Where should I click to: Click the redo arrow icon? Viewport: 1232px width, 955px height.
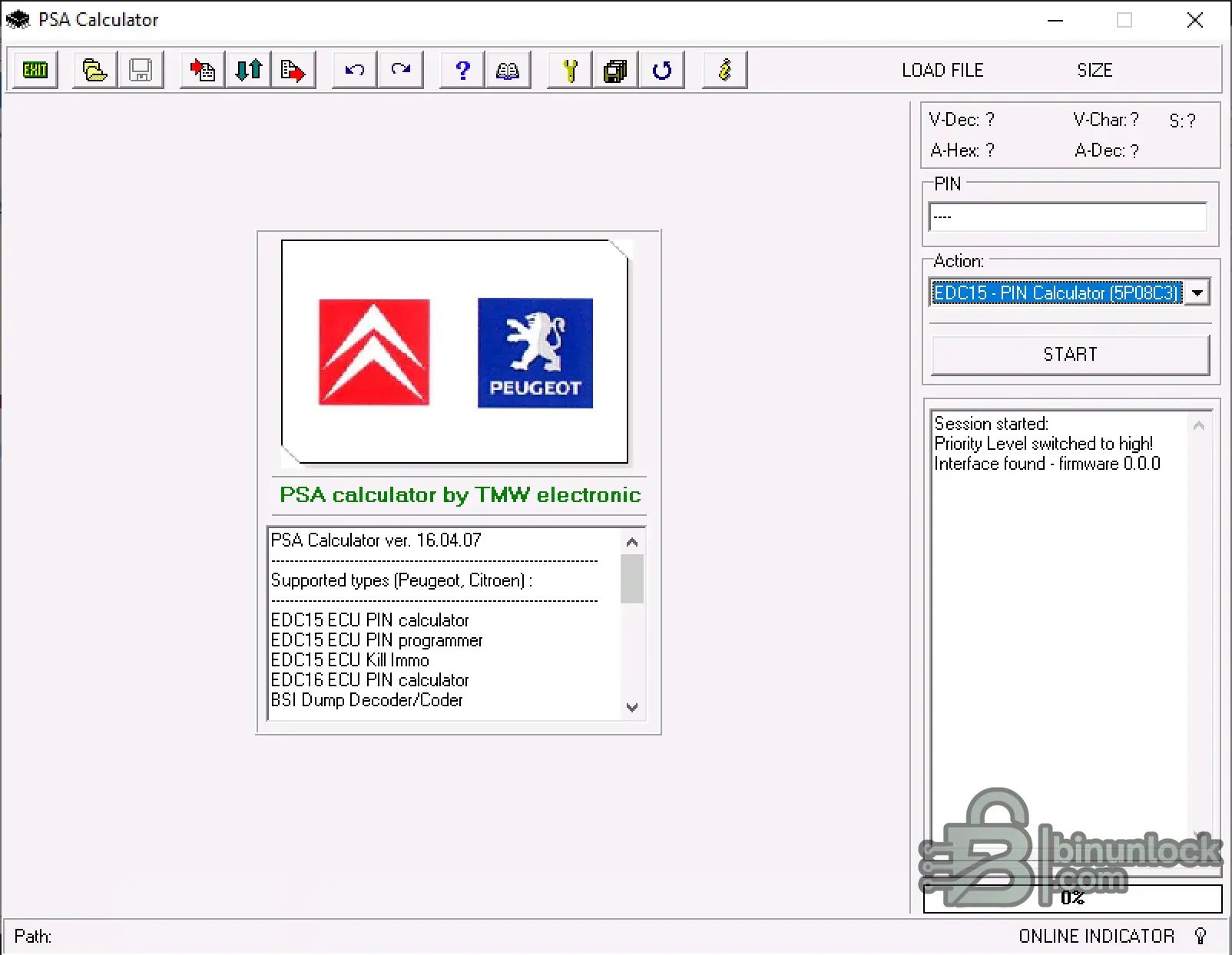click(x=401, y=71)
